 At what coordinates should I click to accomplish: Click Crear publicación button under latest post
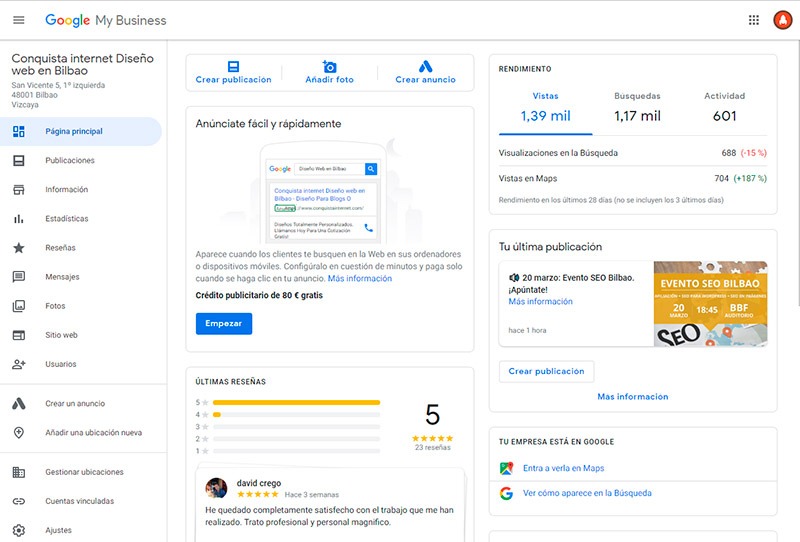[x=546, y=372]
